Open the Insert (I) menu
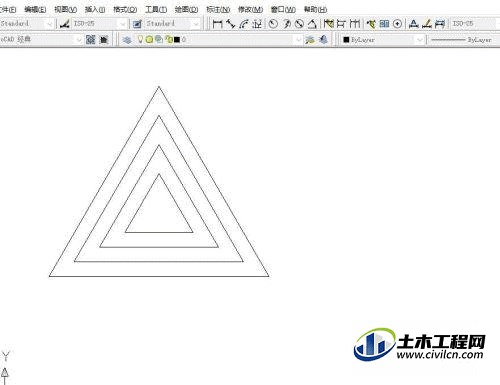This screenshot has height=385, width=500. pyautogui.click(x=95, y=9)
